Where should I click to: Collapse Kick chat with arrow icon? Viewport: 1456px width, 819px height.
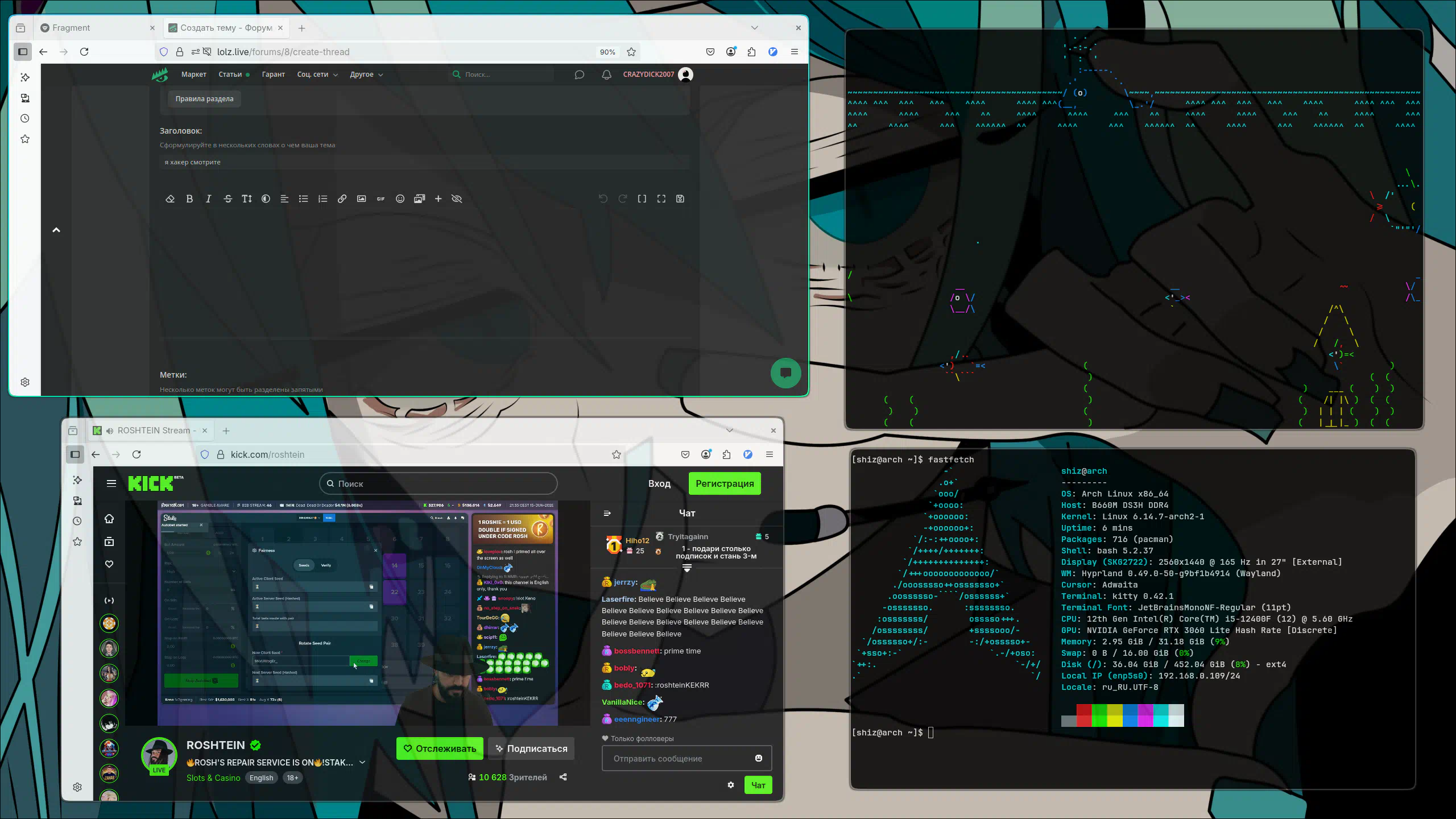click(607, 513)
